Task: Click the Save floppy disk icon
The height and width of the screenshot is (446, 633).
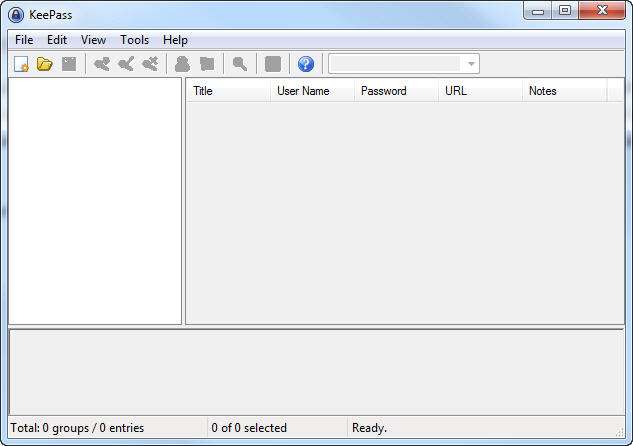Action: (x=69, y=64)
